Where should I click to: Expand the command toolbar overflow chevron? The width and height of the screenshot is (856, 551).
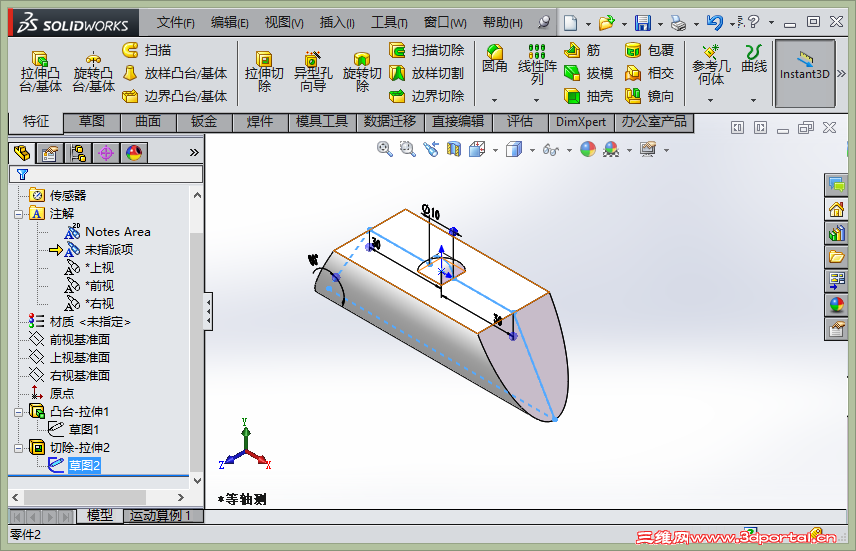tap(841, 73)
